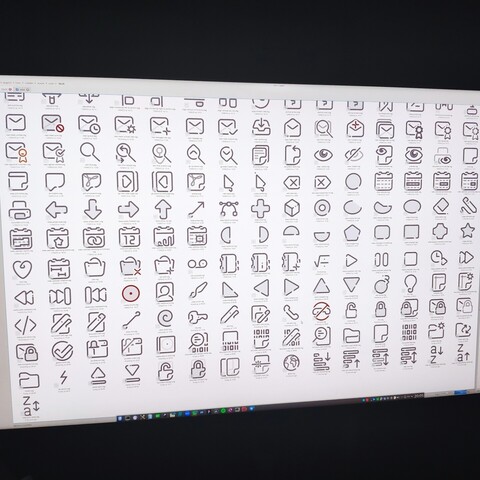The image size is (480, 480).
Task: Select the printer icon file
Action: pyautogui.click(x=20, y=210)
